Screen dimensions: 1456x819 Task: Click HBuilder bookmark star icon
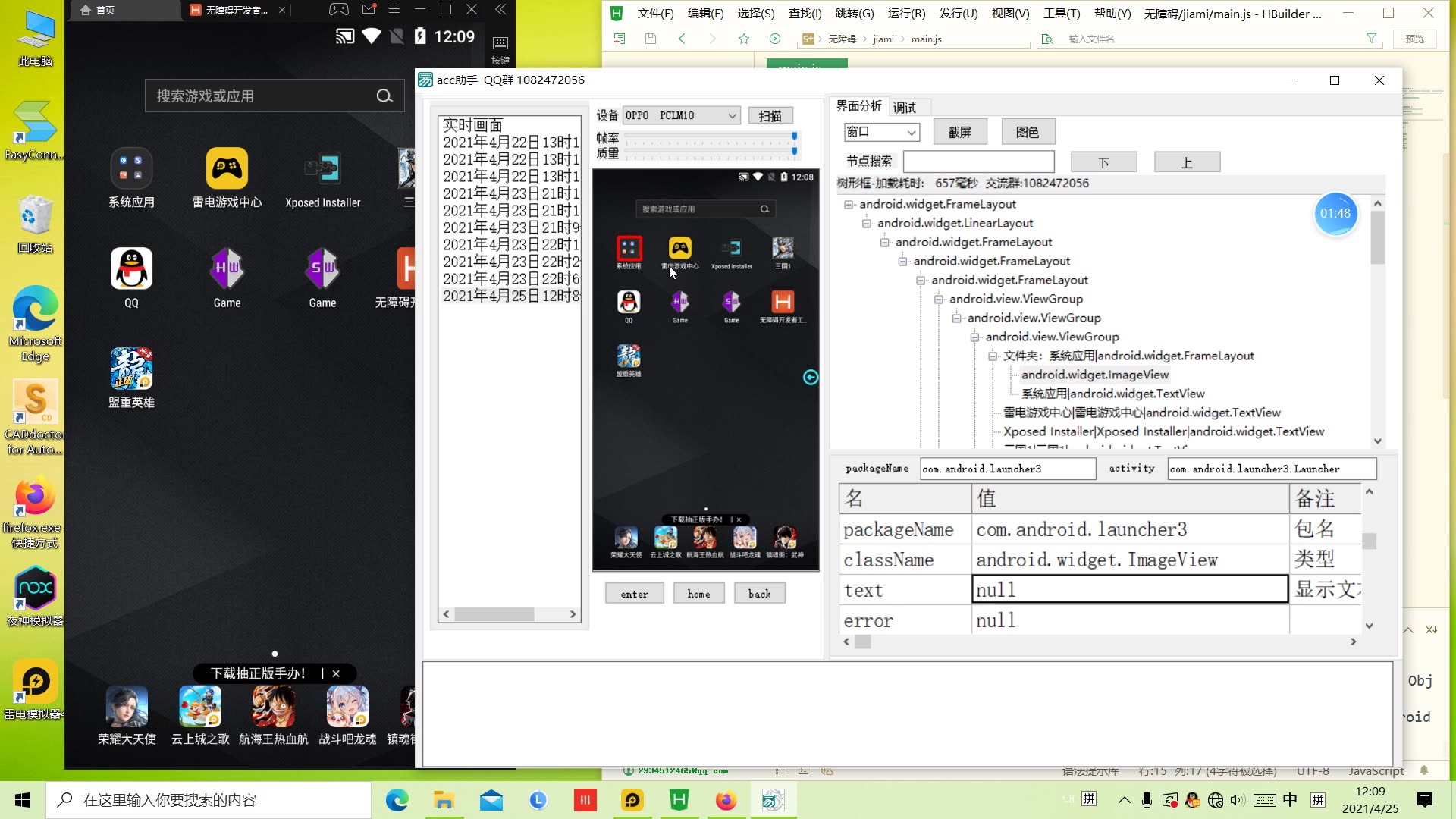(x=744, y=39)
